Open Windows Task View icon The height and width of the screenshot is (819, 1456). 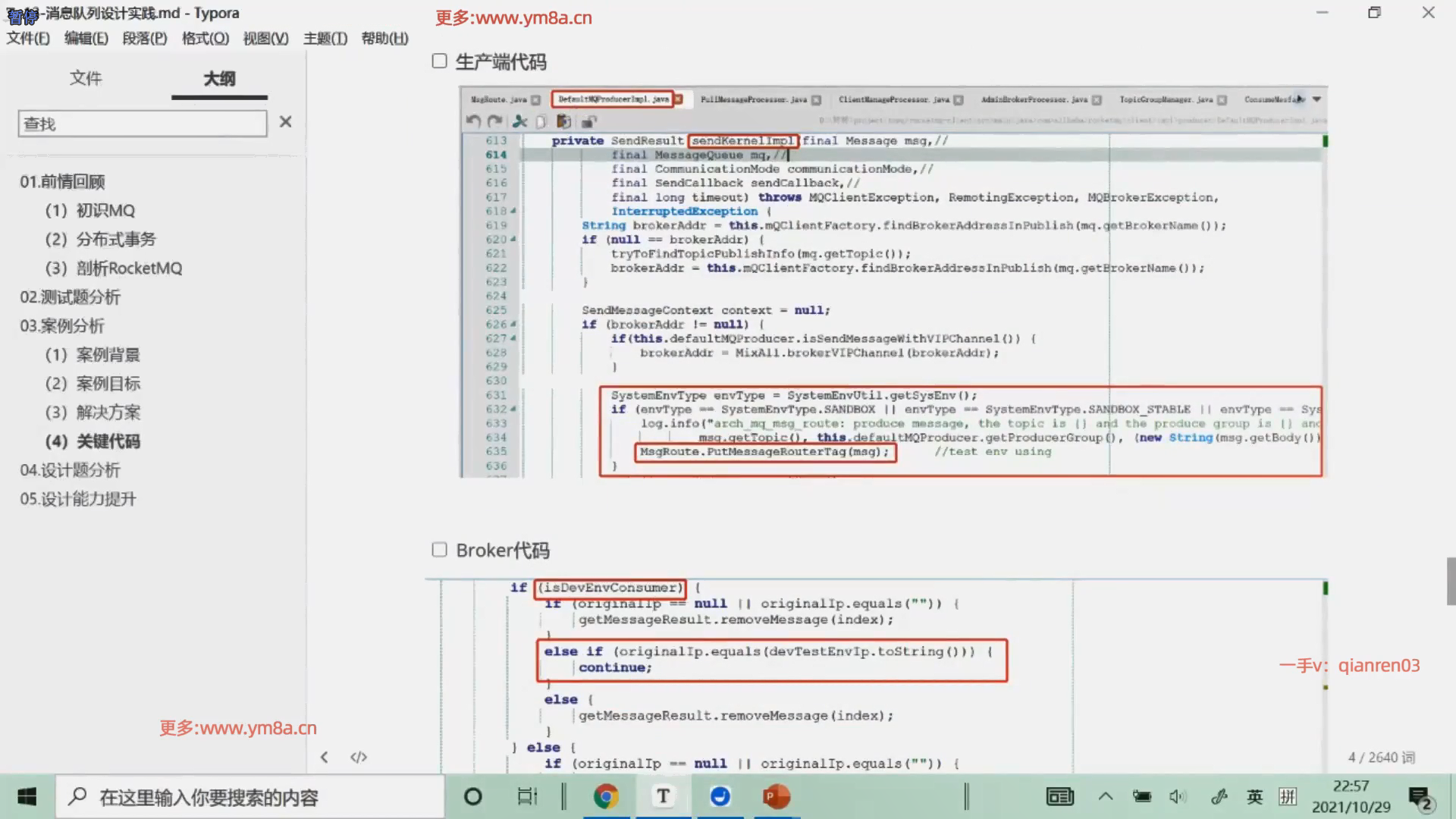(527, 796)
